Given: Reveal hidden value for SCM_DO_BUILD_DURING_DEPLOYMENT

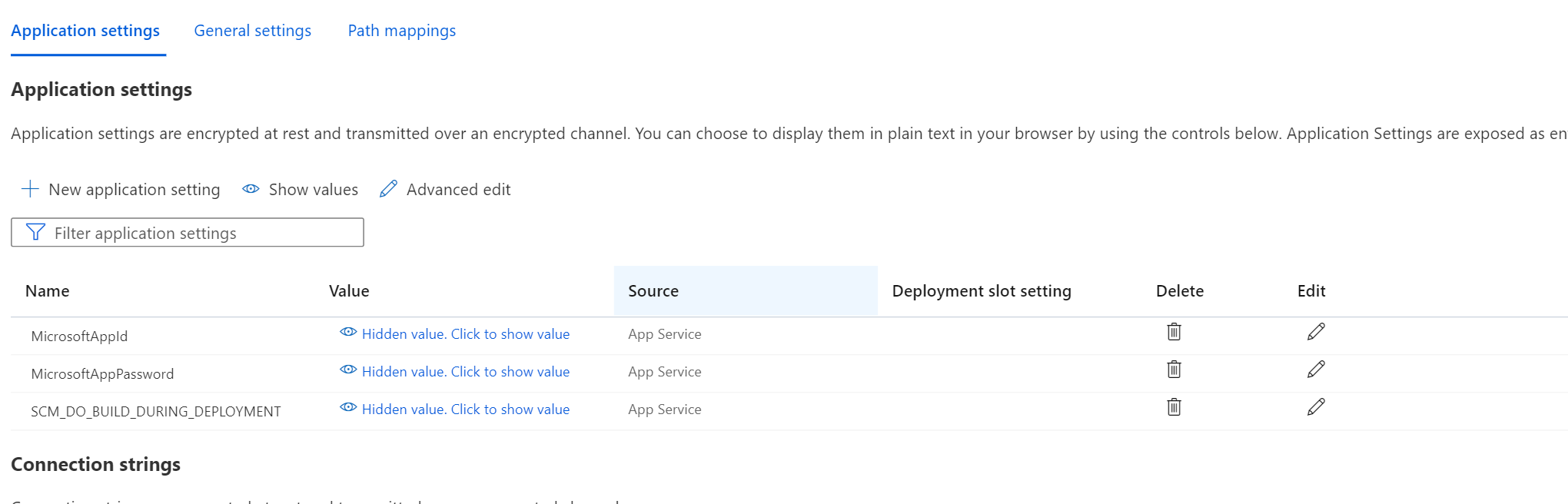Looking at the screenshot, I should coord(465,409).
